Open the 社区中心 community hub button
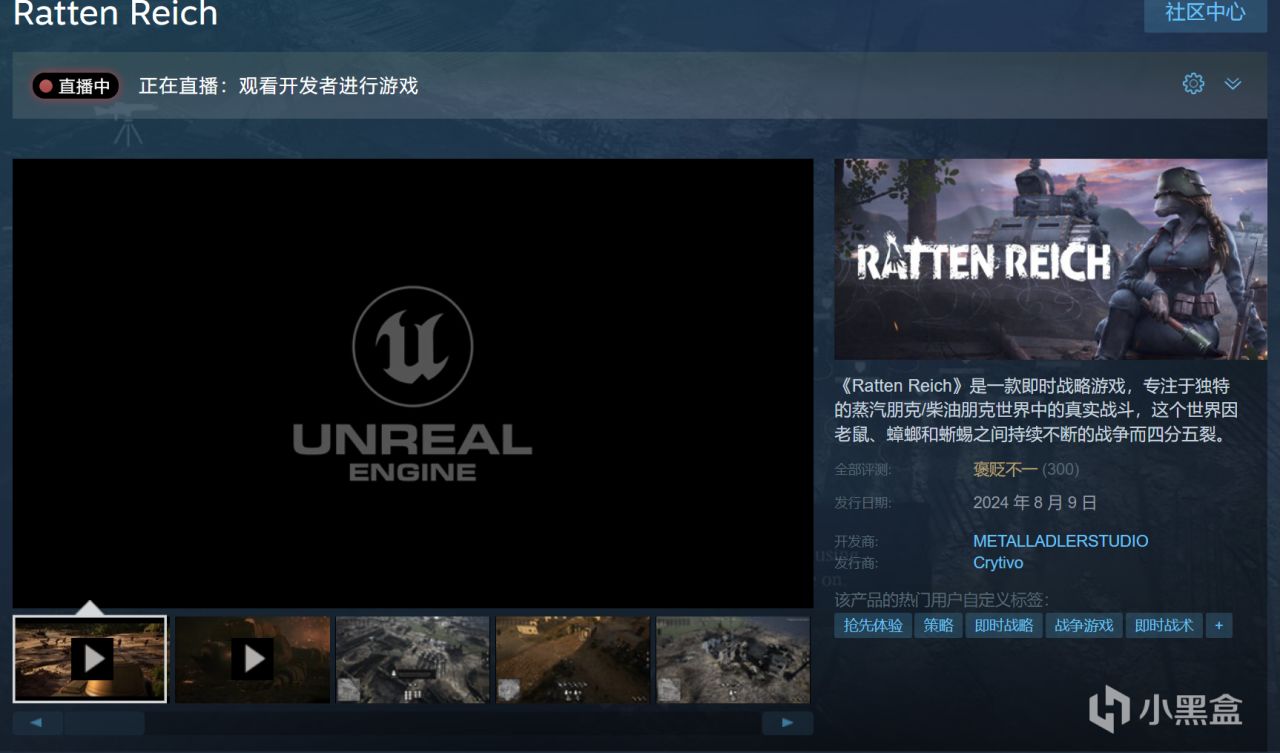 pyautogui.click(x=1205, y=12)
